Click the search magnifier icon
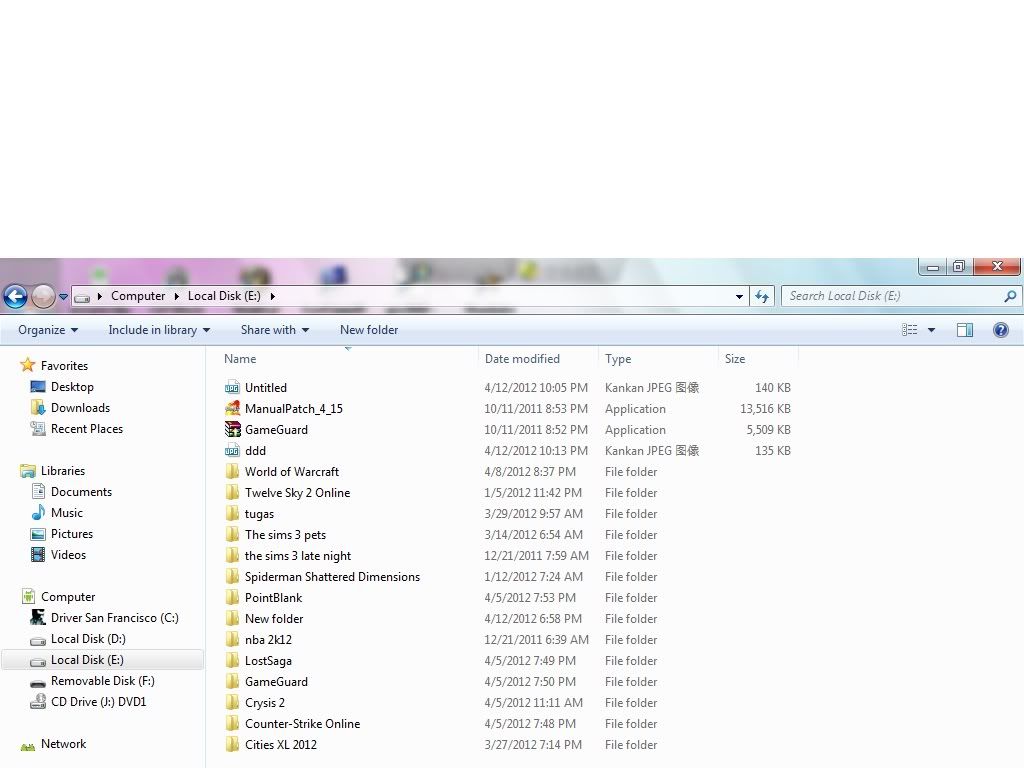The width and height of the screenshot is (1024, 768). [x=1010, y=296]
